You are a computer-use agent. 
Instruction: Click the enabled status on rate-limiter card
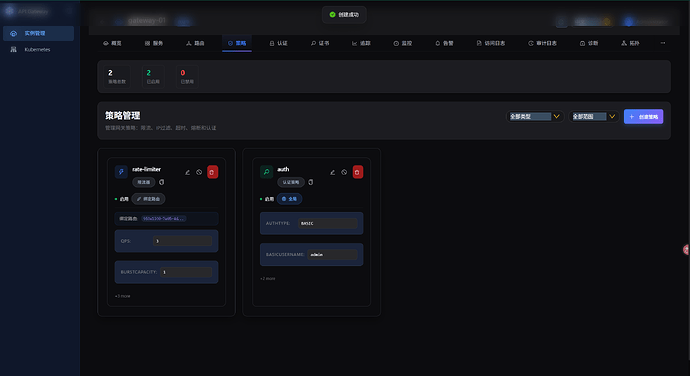pyautogui.click(x=121, y=199)
